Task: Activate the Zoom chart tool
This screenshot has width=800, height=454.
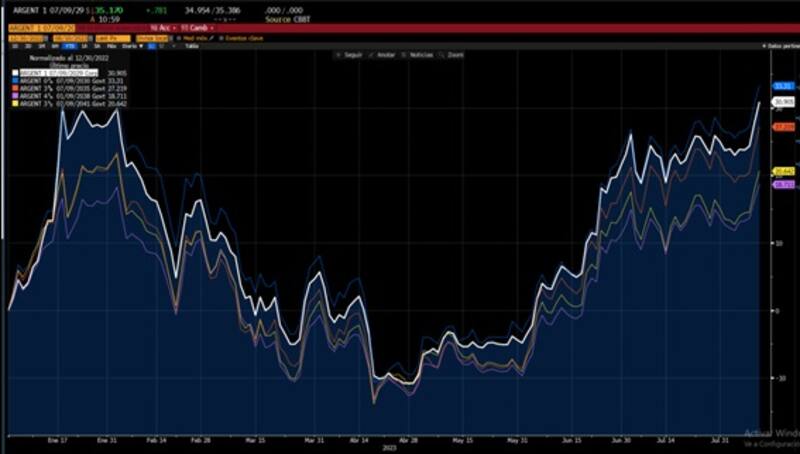Action: 451,55
